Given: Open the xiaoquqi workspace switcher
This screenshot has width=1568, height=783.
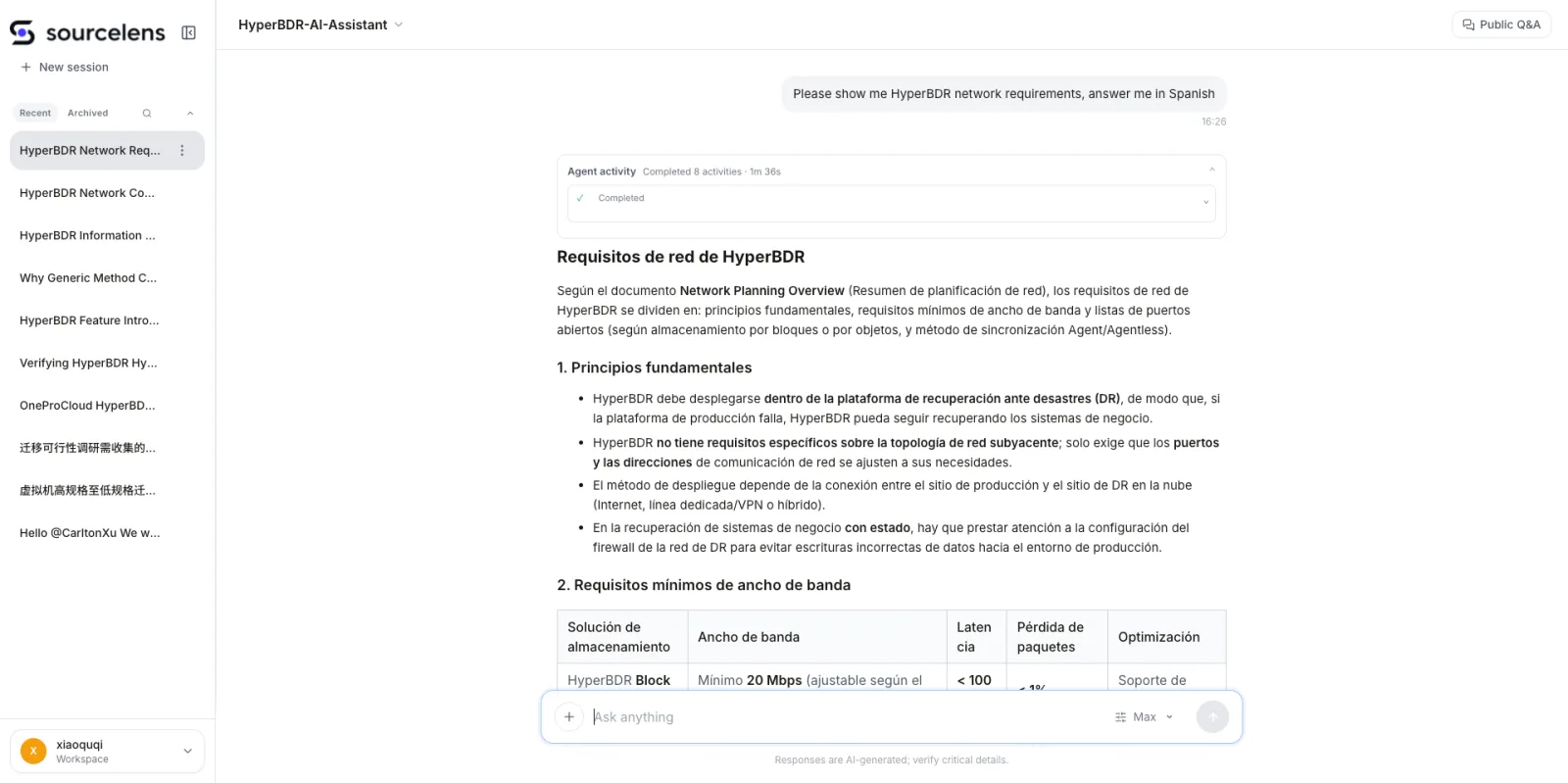Looking at the screenshot, I should (x=107, y=752).
